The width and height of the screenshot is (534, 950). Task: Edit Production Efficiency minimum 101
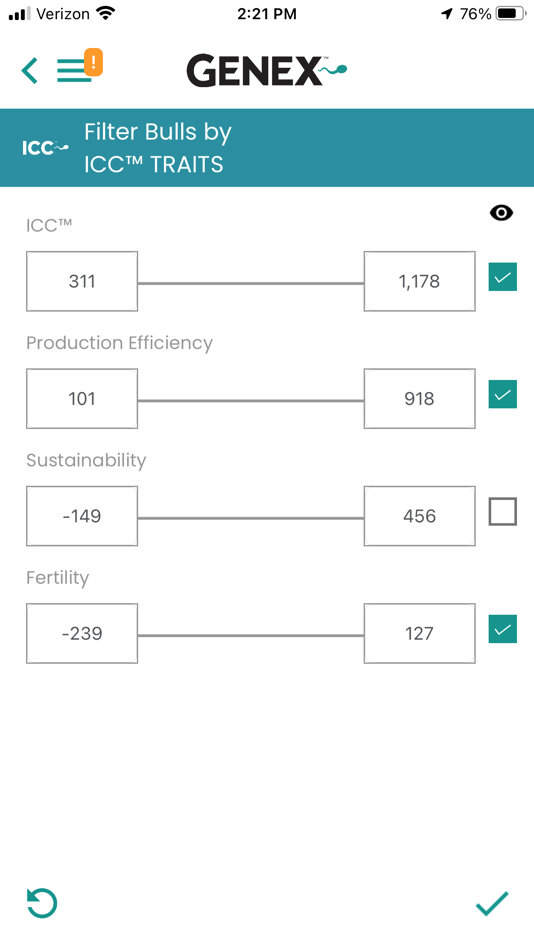[x=82, y=399]
